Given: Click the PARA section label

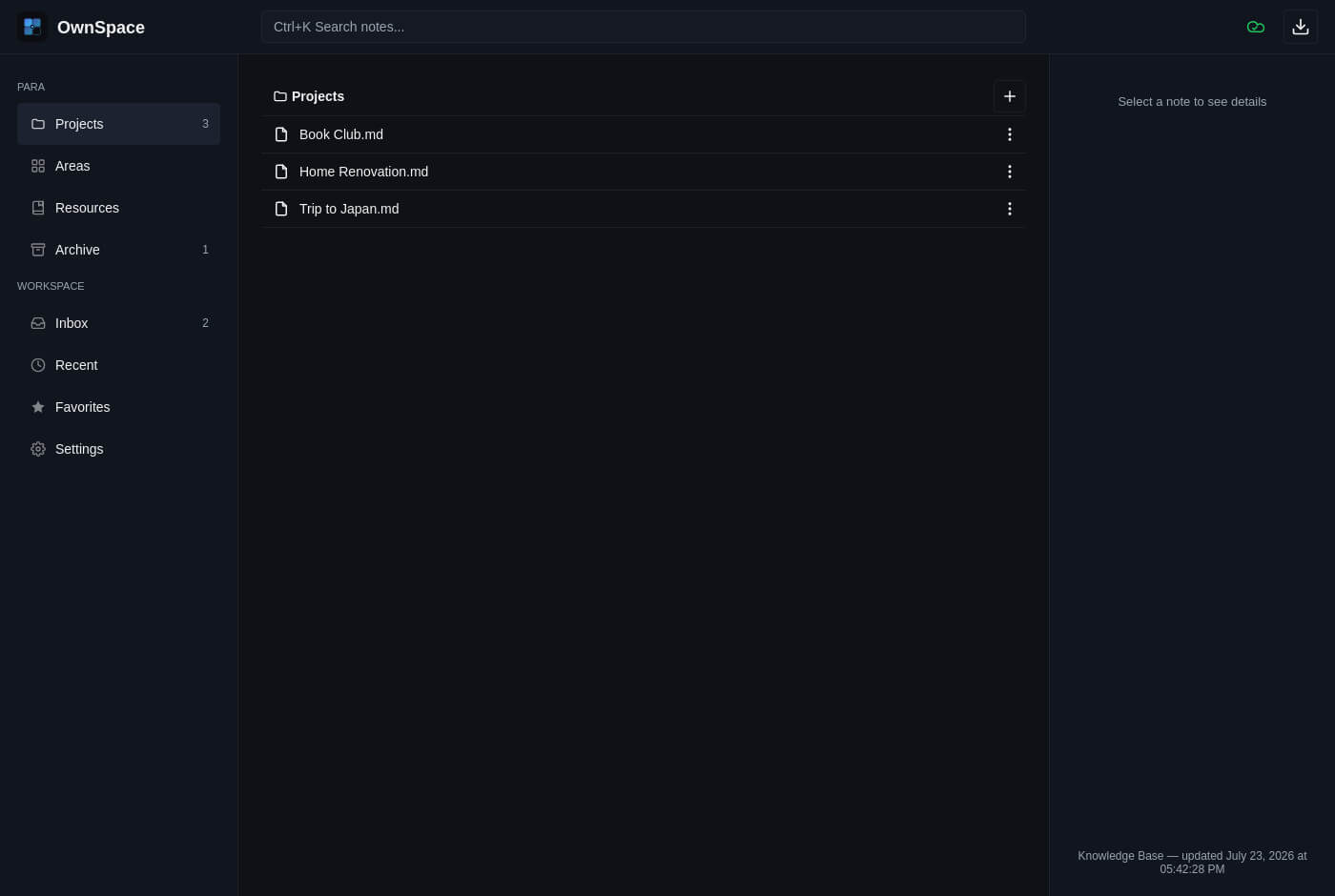Looking at the screenshot, I should tap(31, 87).
